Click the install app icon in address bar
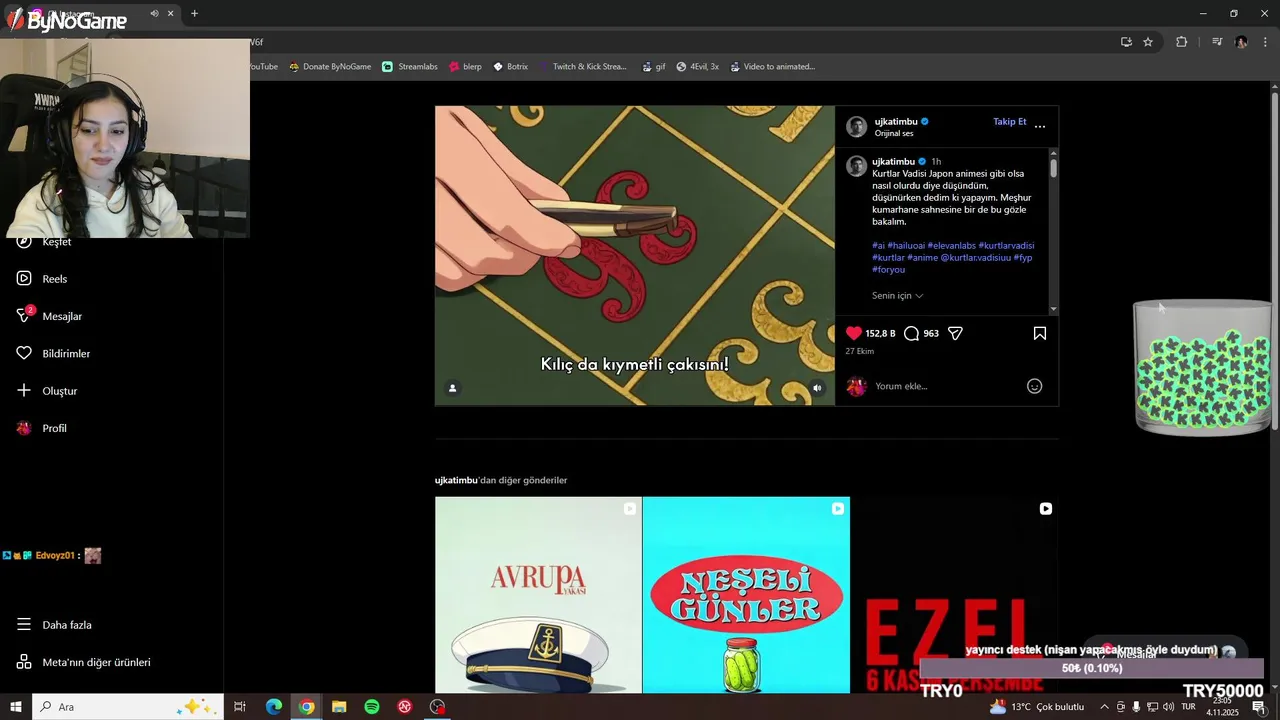Viewport: 1280px width, 720px height. coord(1126,42)
